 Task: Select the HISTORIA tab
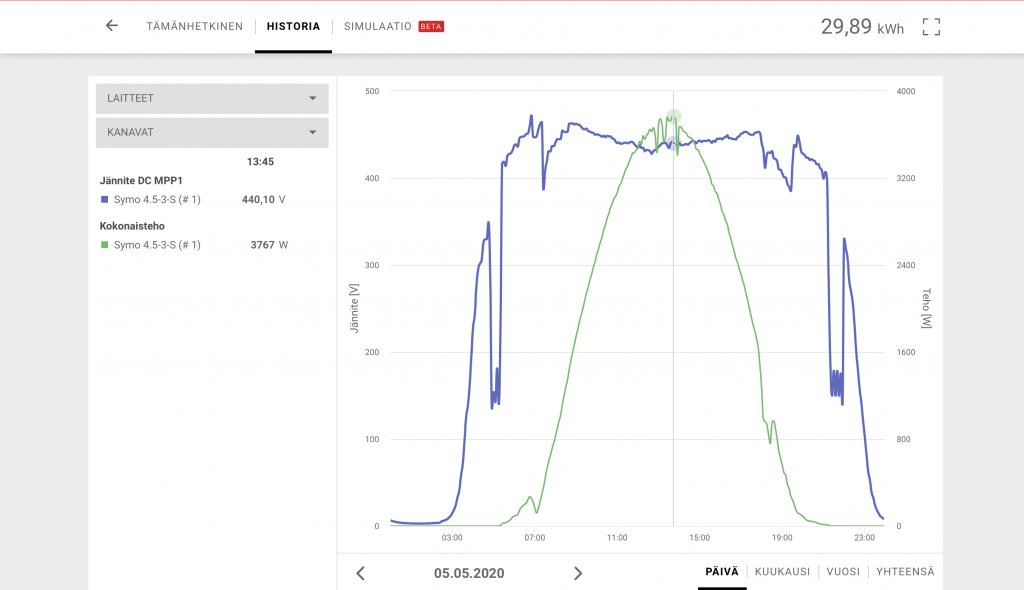293,27
